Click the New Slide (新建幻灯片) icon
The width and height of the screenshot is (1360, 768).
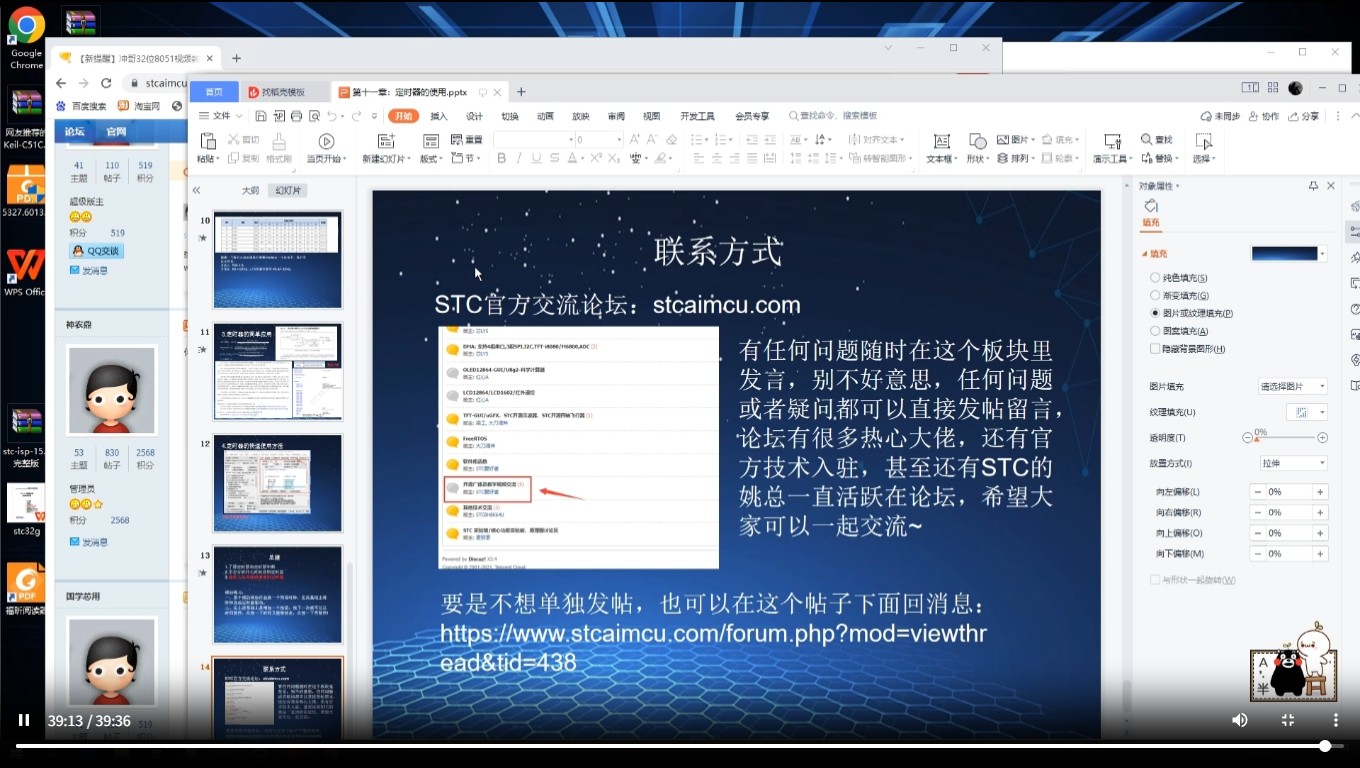click(385, 141)
